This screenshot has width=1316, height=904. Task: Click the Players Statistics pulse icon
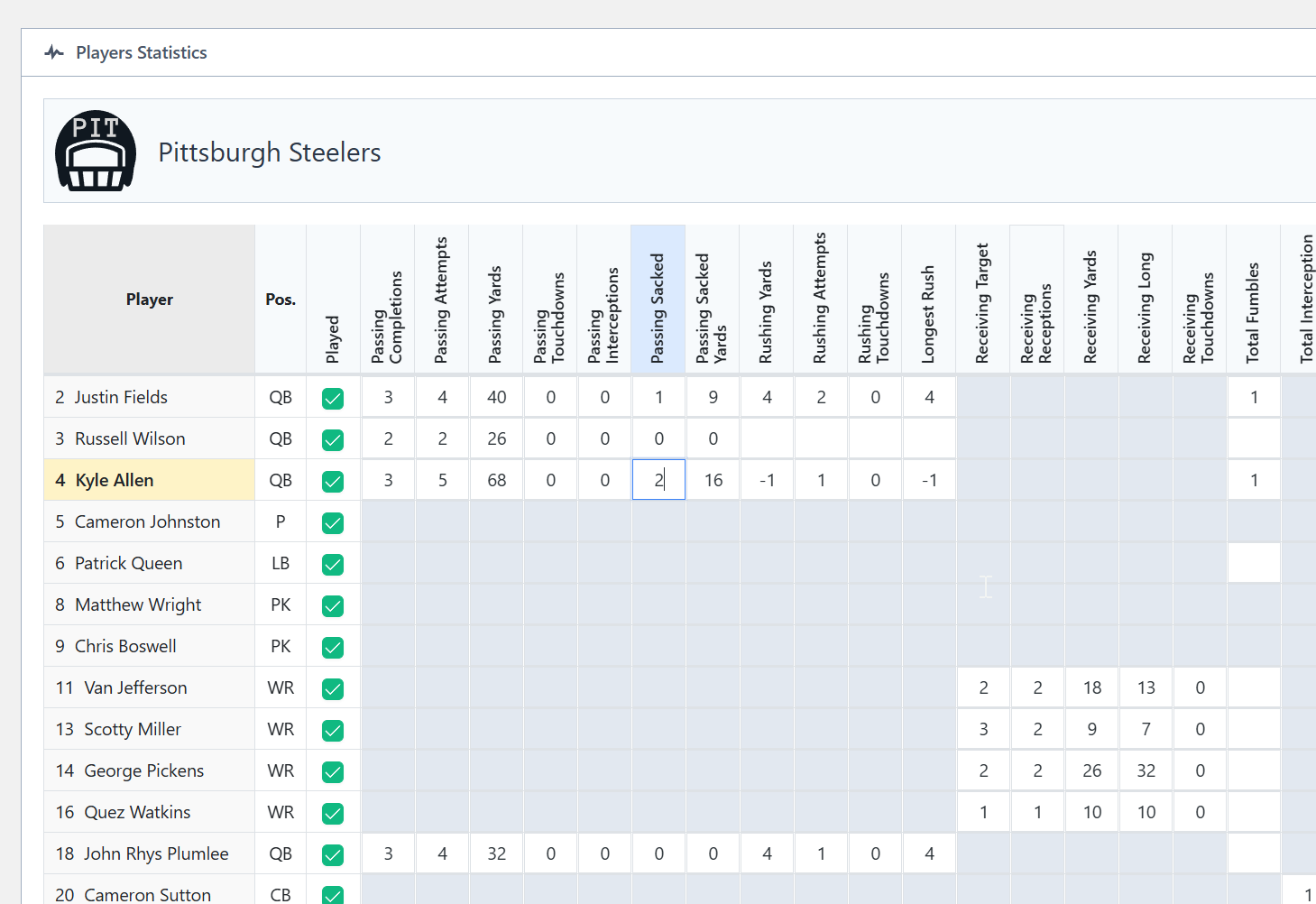54,52
